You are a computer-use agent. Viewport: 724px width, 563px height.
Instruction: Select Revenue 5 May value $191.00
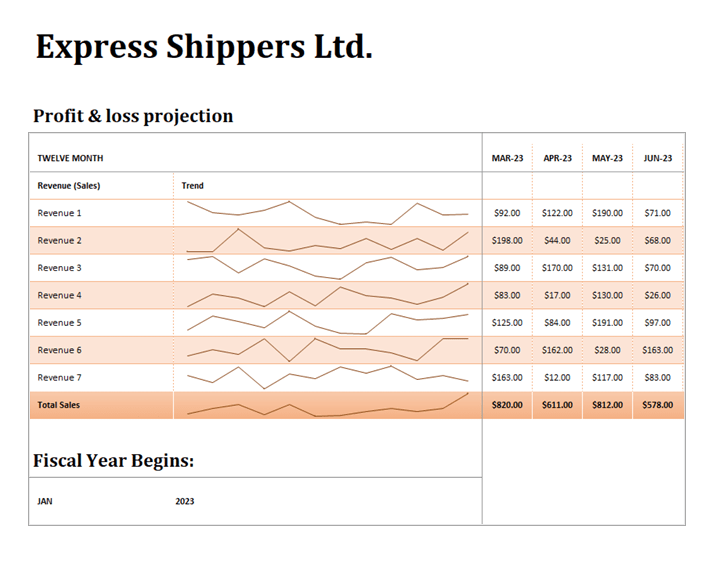607,323
